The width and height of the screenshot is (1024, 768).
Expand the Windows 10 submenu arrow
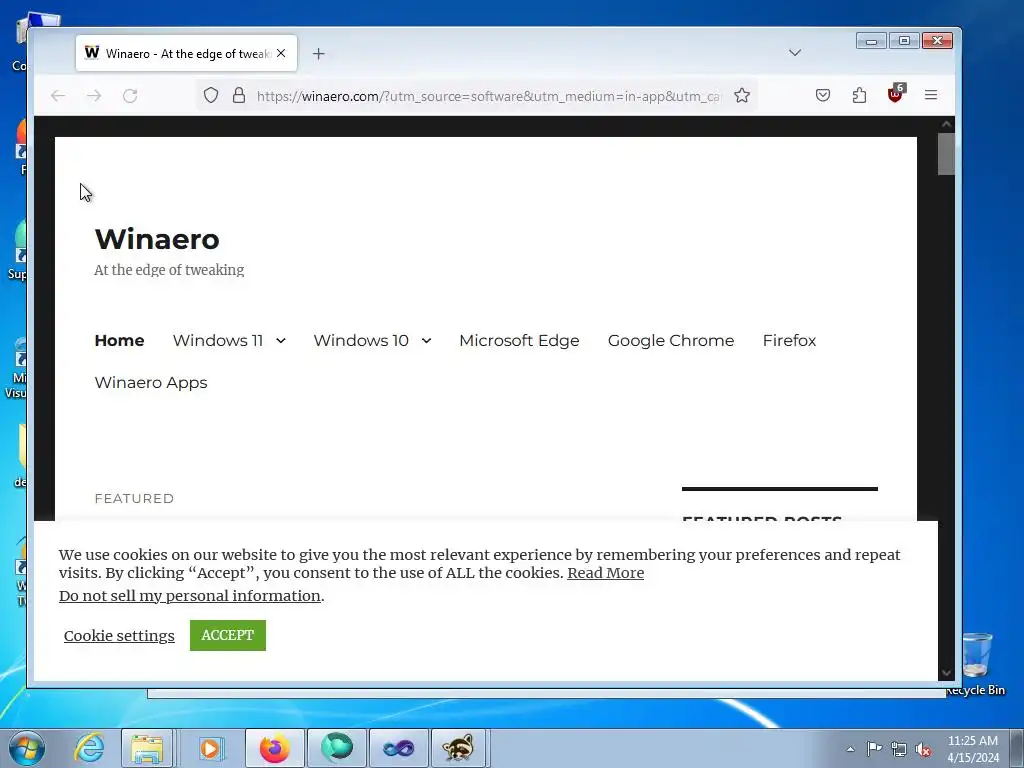426,341
